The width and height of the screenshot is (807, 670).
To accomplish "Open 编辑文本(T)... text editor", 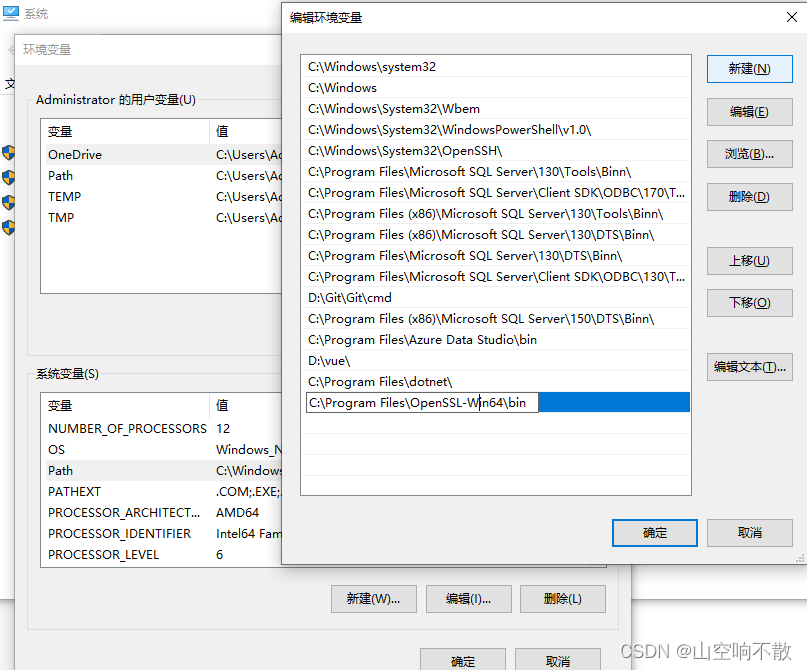I will click(749, 367).
